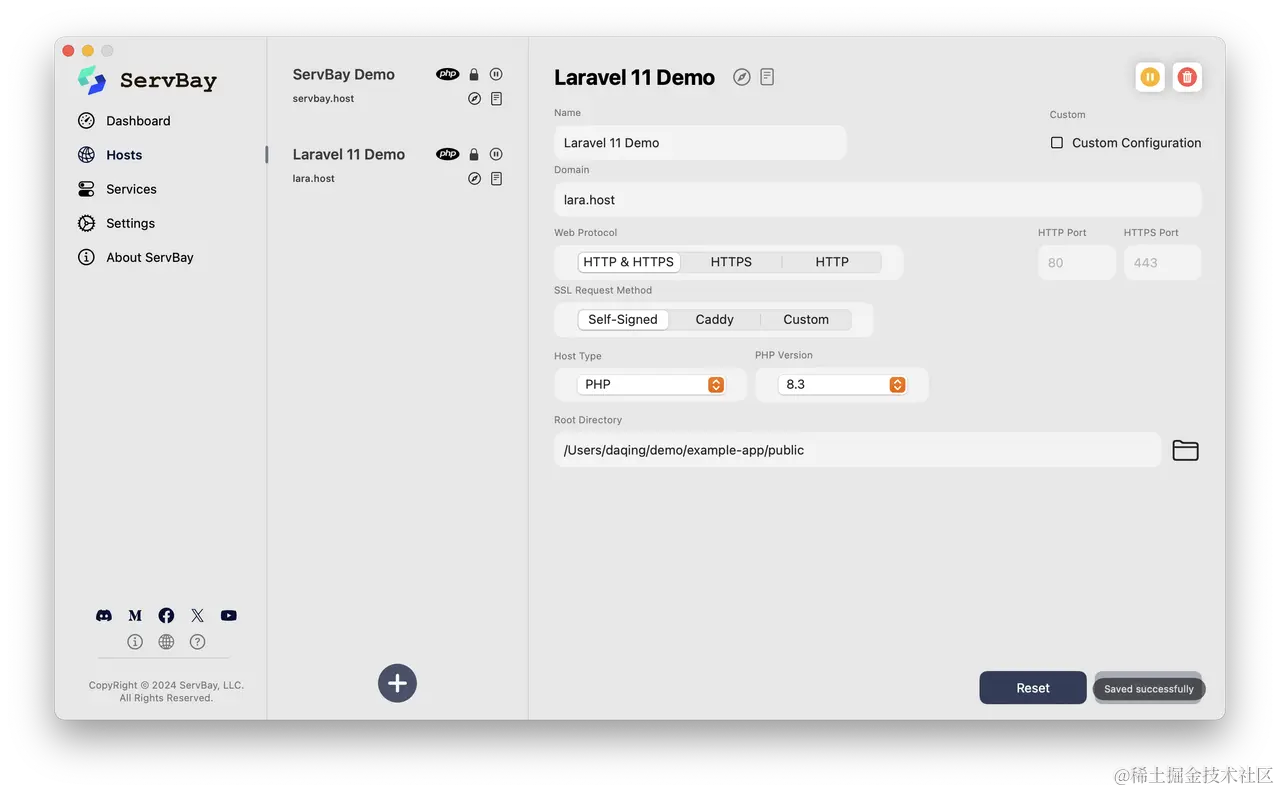Enable the Custom Configuration checkbox
The image size is (1280, 792).
1057,143
